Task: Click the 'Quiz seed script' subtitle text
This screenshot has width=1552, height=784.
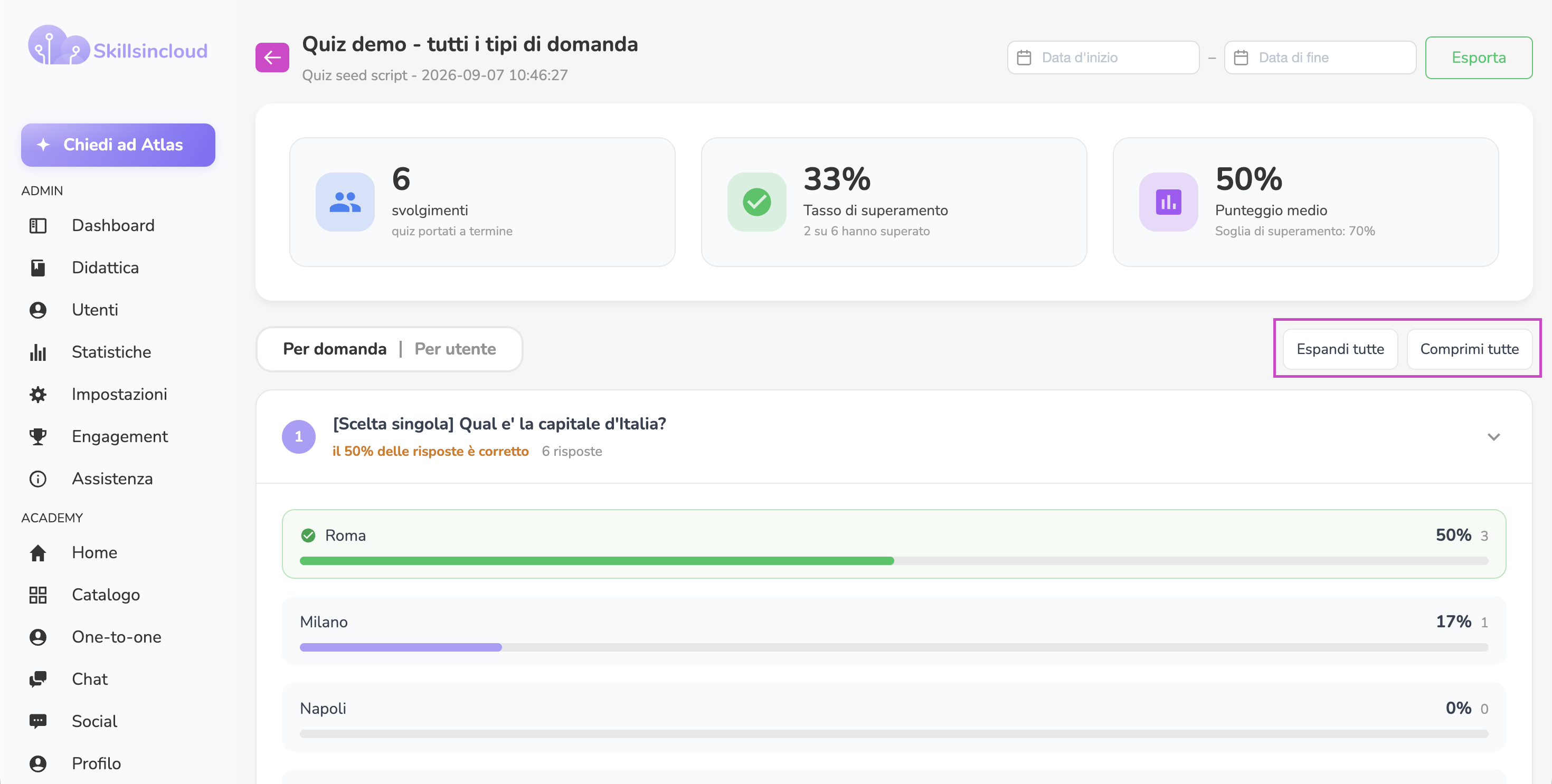Action: click(434, 75)
